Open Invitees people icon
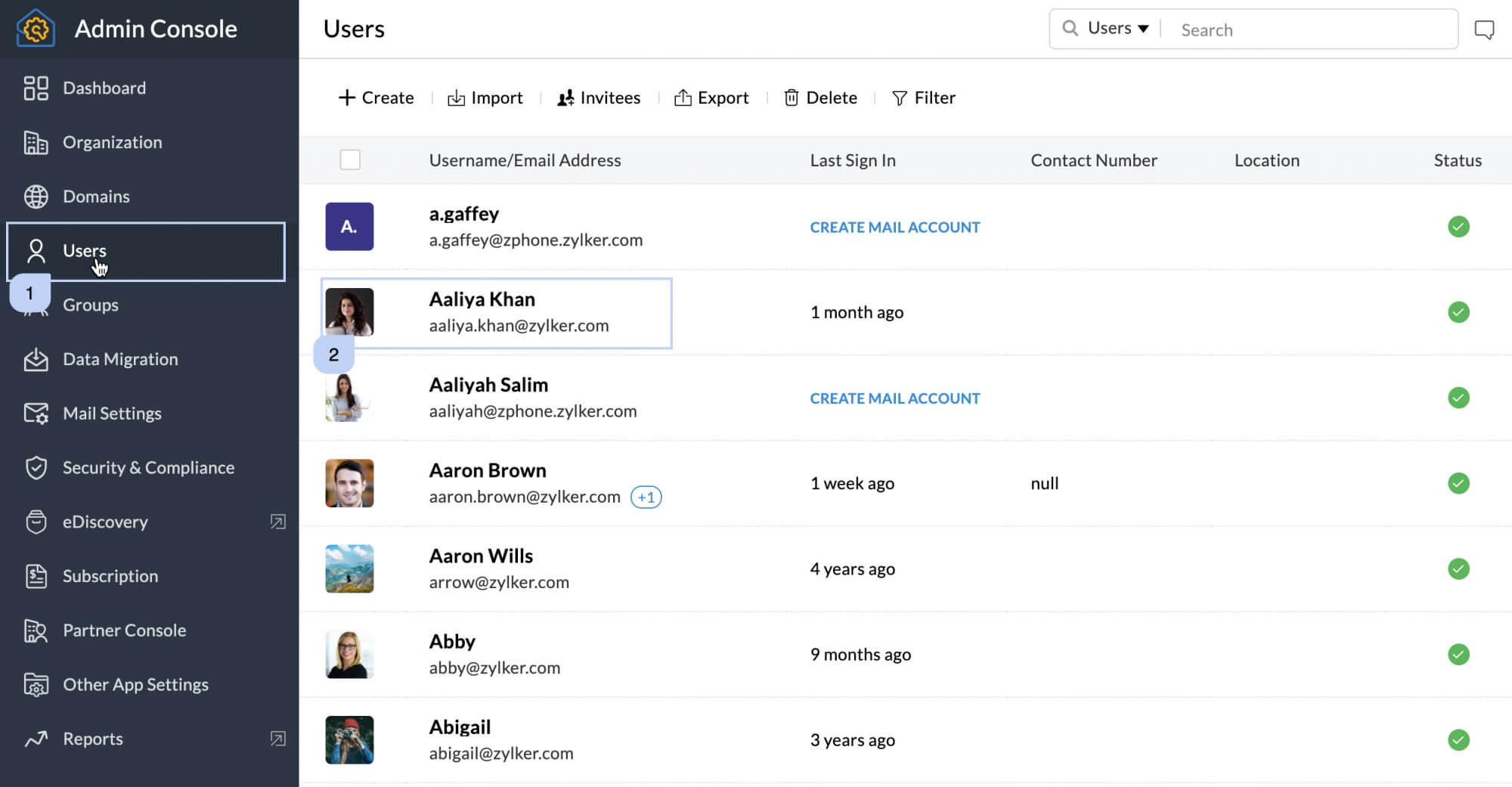Screen dimensions: 1512x787 (565, 98)
